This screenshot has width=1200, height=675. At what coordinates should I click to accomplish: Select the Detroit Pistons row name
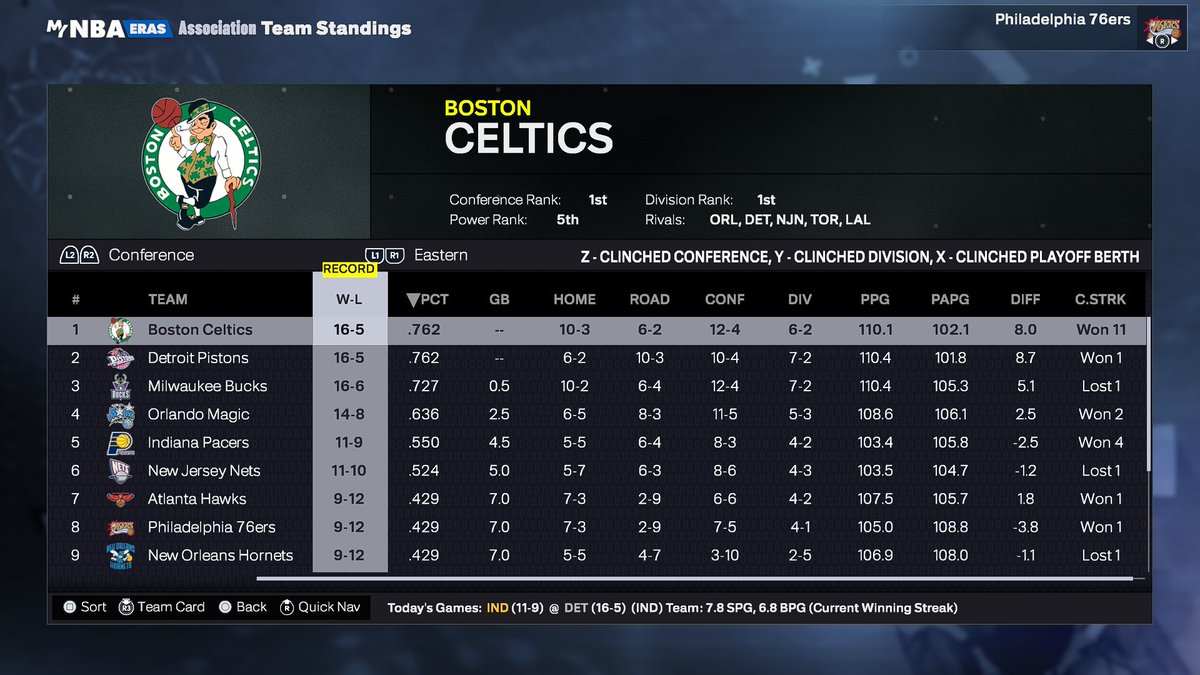click(198, 358)
